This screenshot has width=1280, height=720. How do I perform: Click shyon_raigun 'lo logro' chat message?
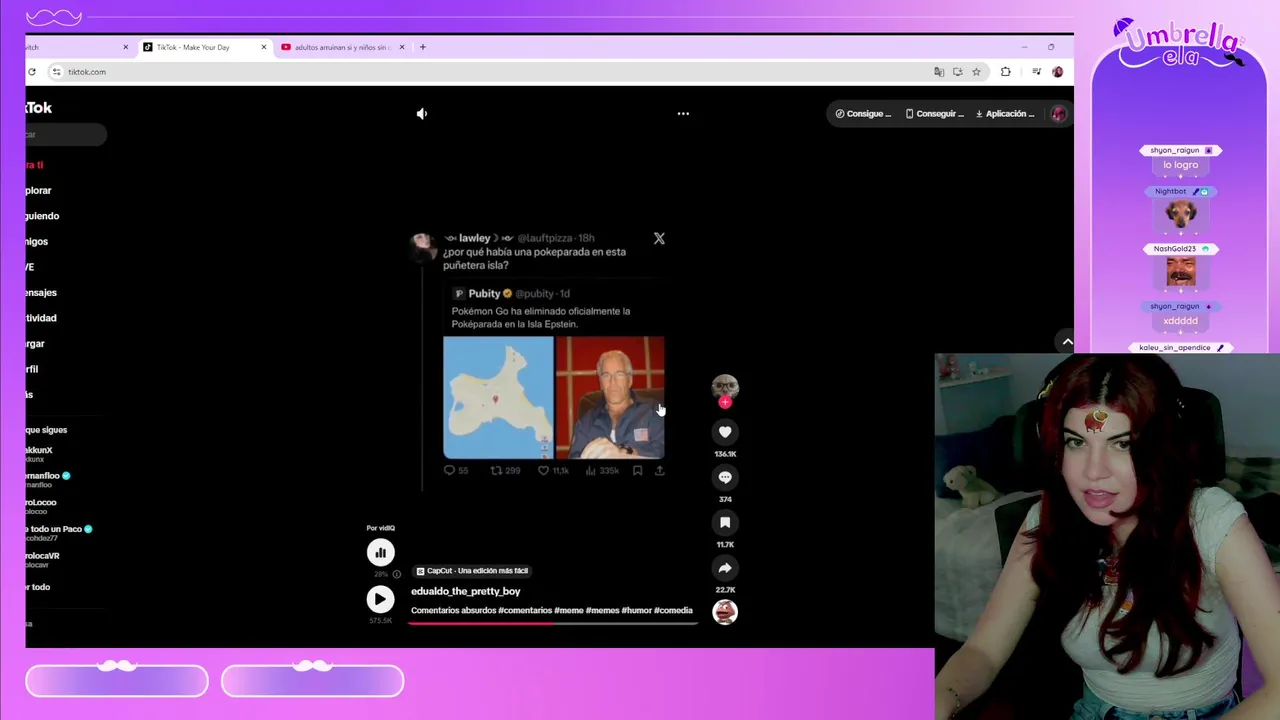[x=1180, y=165]
